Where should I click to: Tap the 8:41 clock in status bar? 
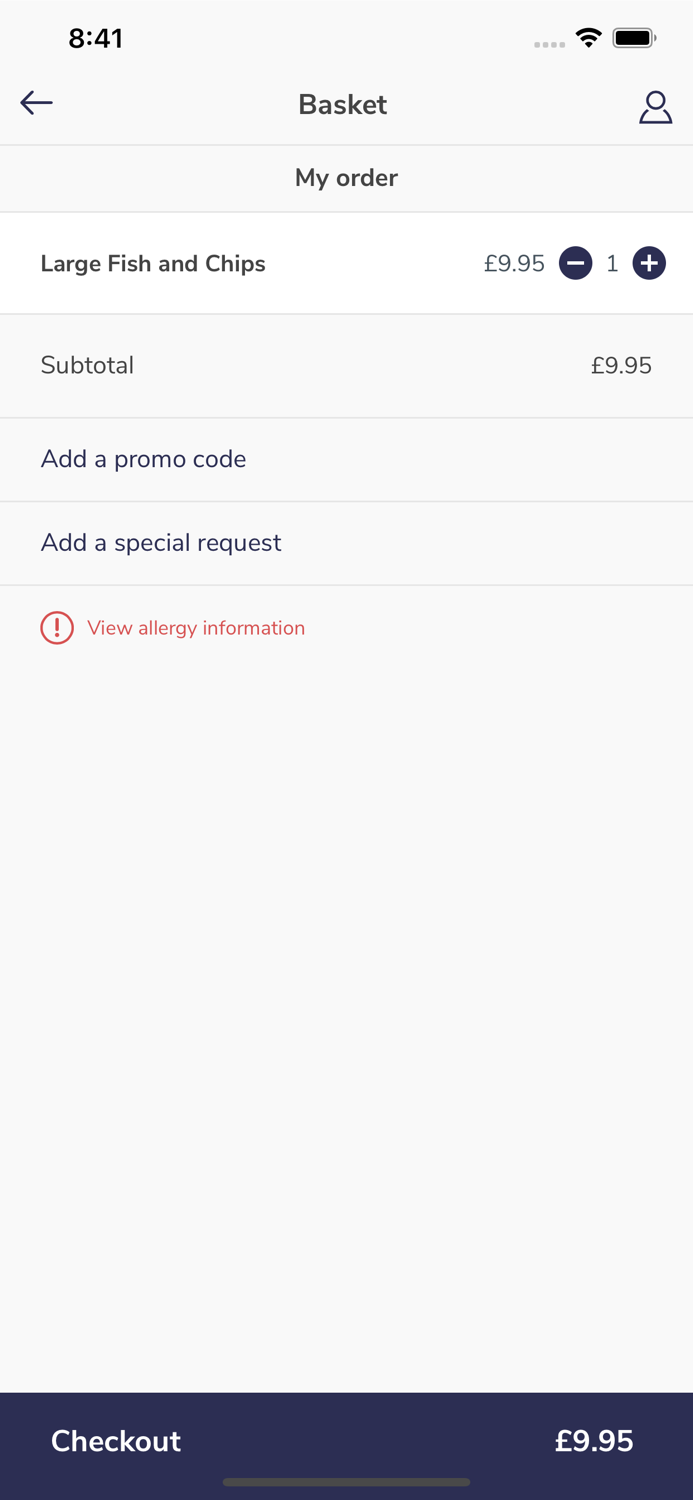[95, 39]
